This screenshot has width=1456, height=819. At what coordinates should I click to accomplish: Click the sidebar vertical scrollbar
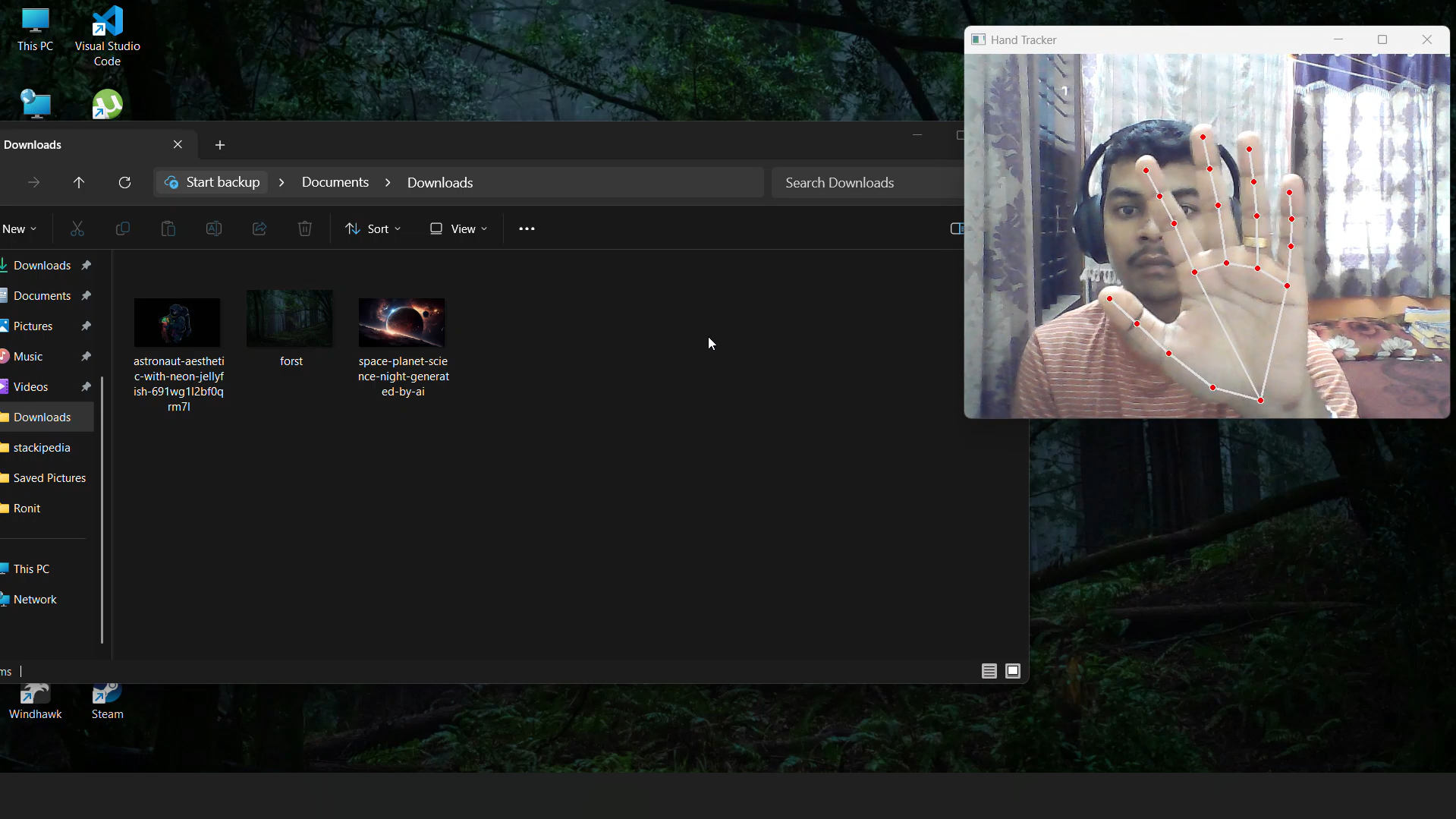point(102,509)
